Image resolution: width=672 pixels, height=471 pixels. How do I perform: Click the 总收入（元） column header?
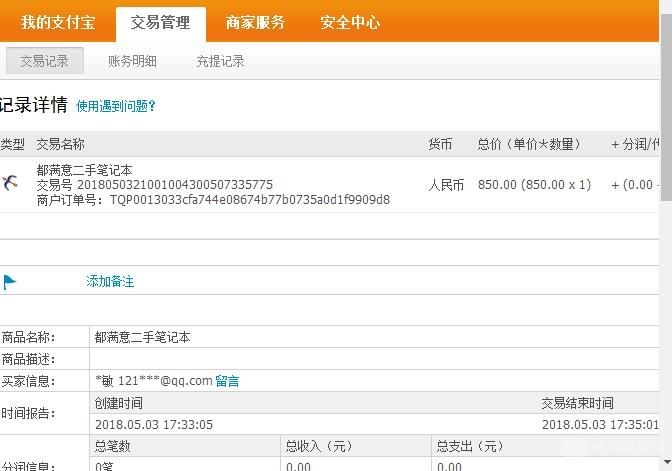(x=318, y=446)
